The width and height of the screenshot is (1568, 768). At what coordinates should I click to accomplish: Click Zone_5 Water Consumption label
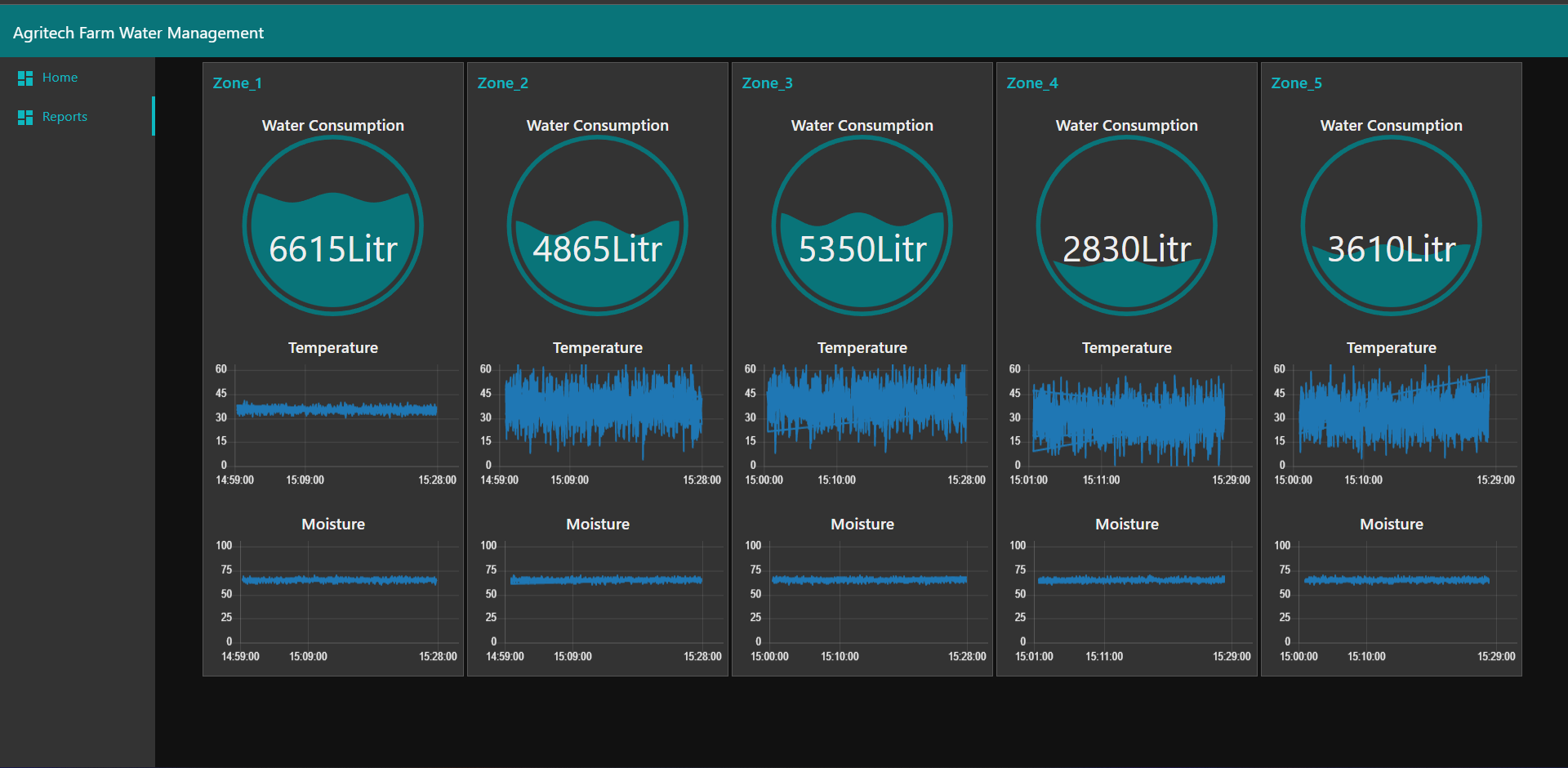(1392, 126)
